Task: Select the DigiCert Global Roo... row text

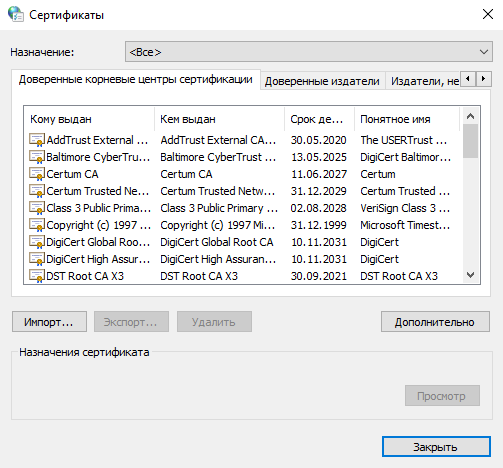Action: pyautogui.click(x=98, y=242)
